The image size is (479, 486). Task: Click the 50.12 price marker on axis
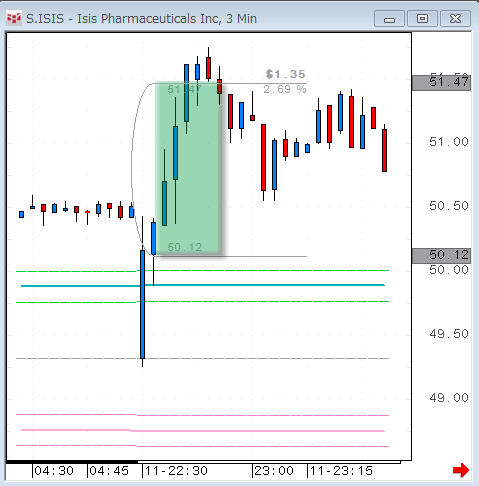(441, 256)
